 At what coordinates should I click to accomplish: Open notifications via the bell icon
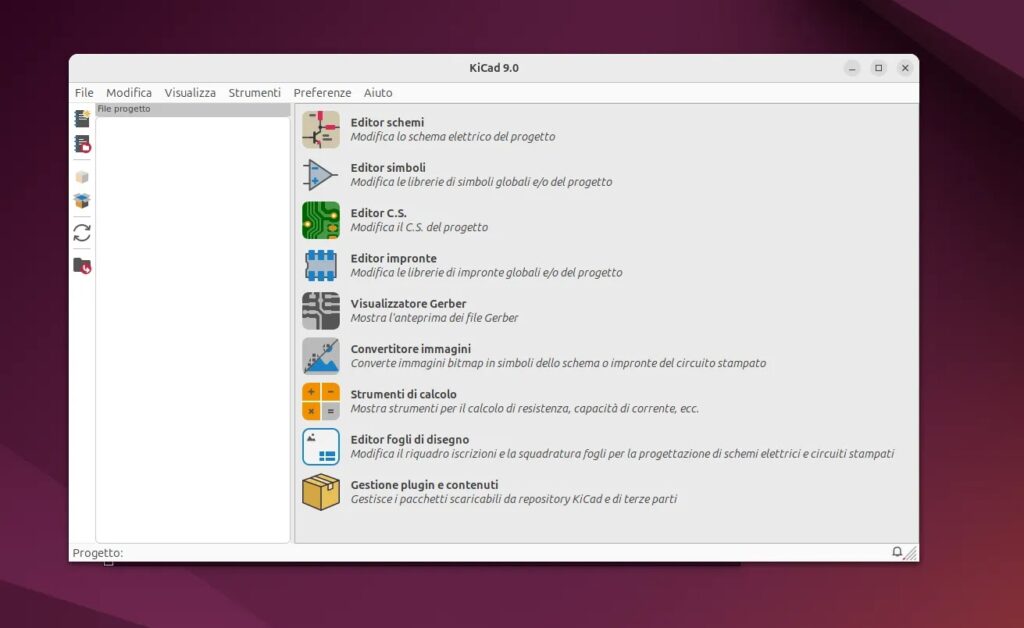tap(897, 551)
